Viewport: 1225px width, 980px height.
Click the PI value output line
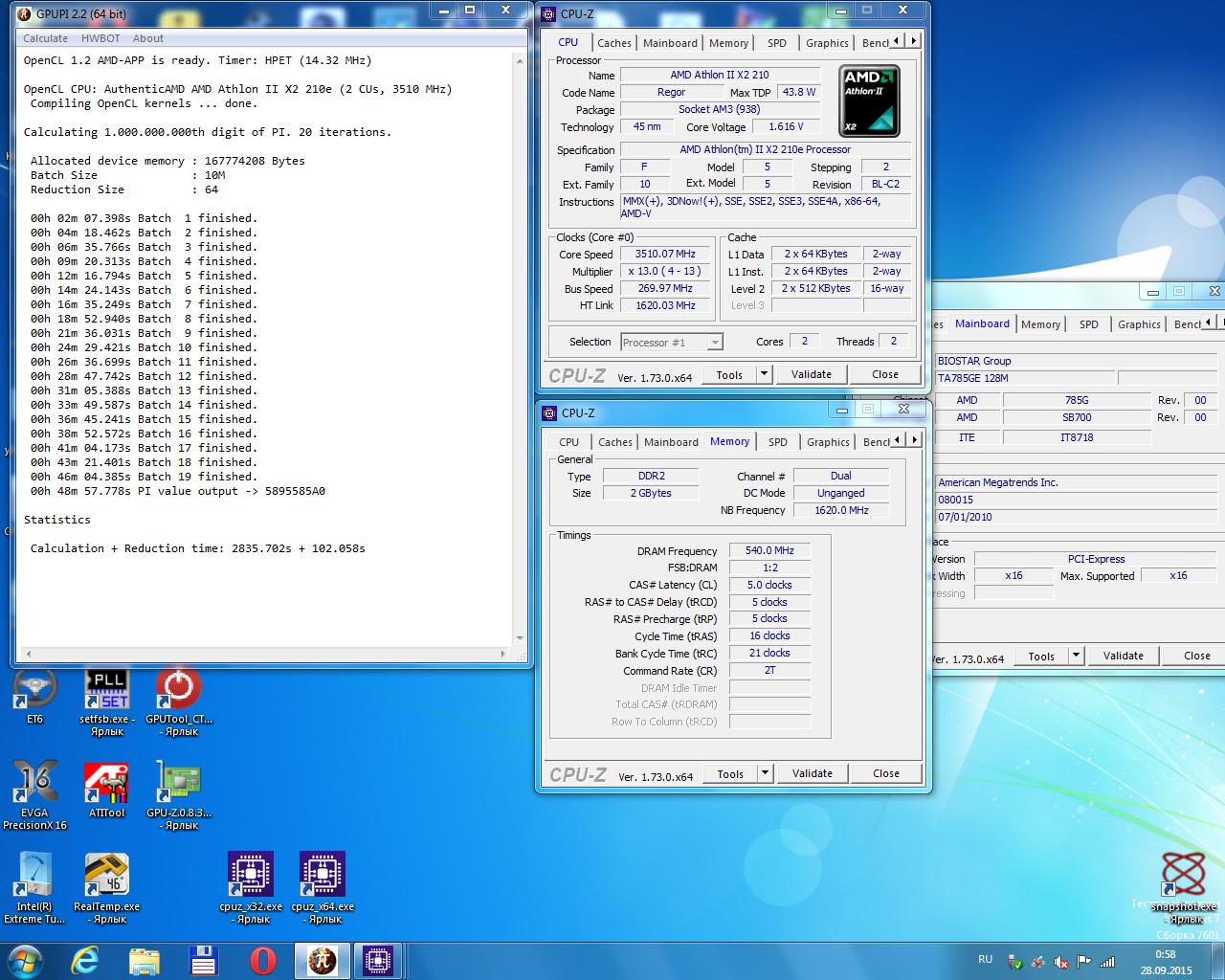tap(178, 491)
